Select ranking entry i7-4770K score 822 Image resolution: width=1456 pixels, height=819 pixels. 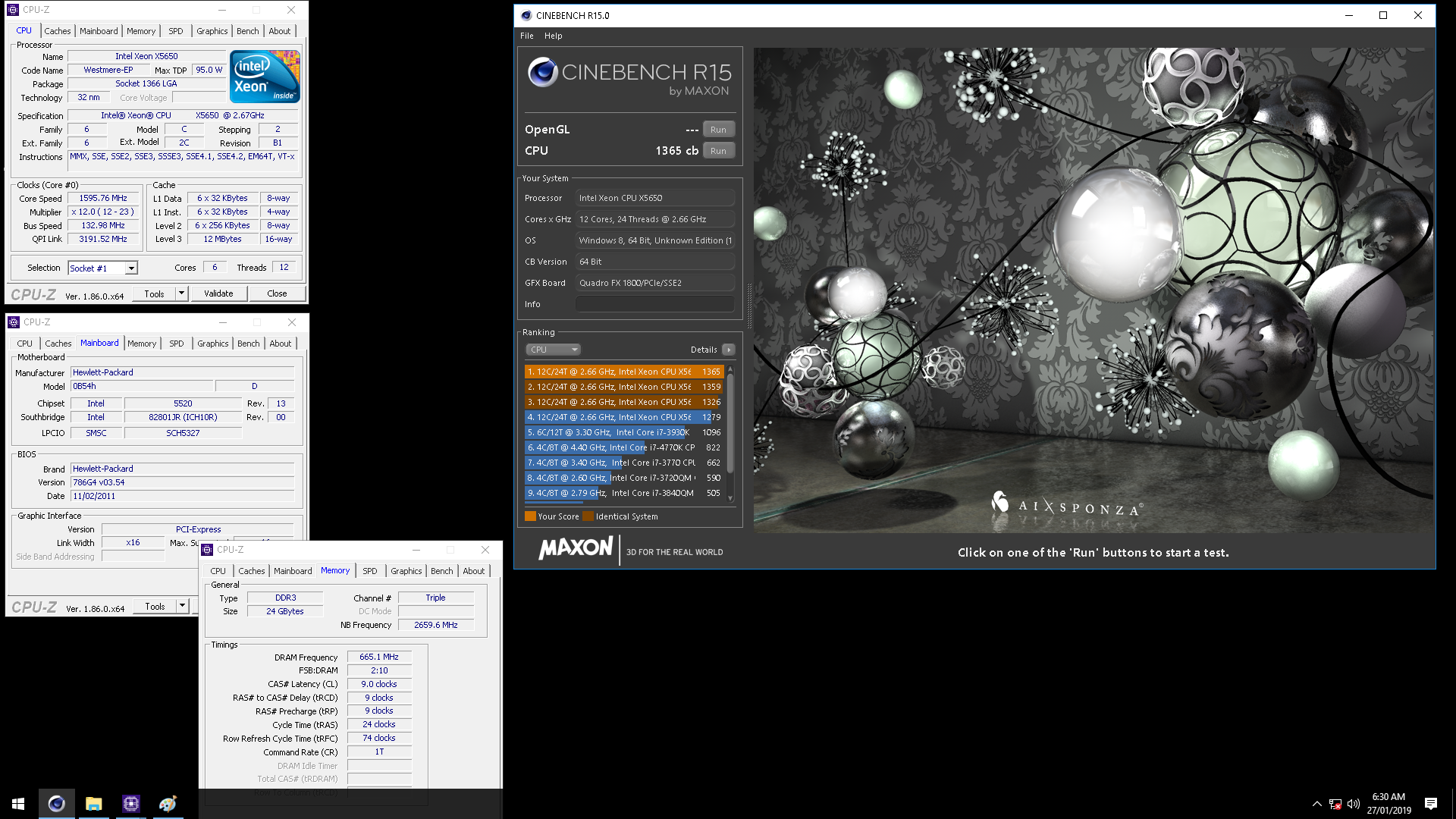pyautogui.click(x=623, y=447)
